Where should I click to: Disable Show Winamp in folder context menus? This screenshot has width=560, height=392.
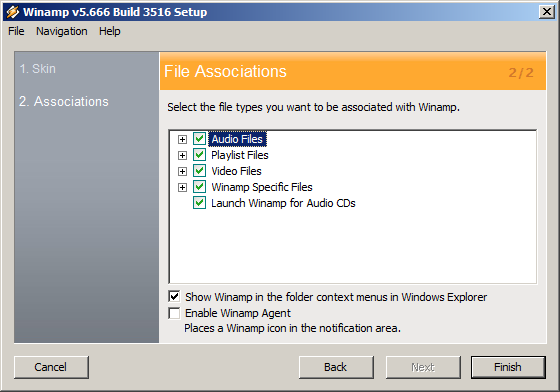[x=174, y=297]
